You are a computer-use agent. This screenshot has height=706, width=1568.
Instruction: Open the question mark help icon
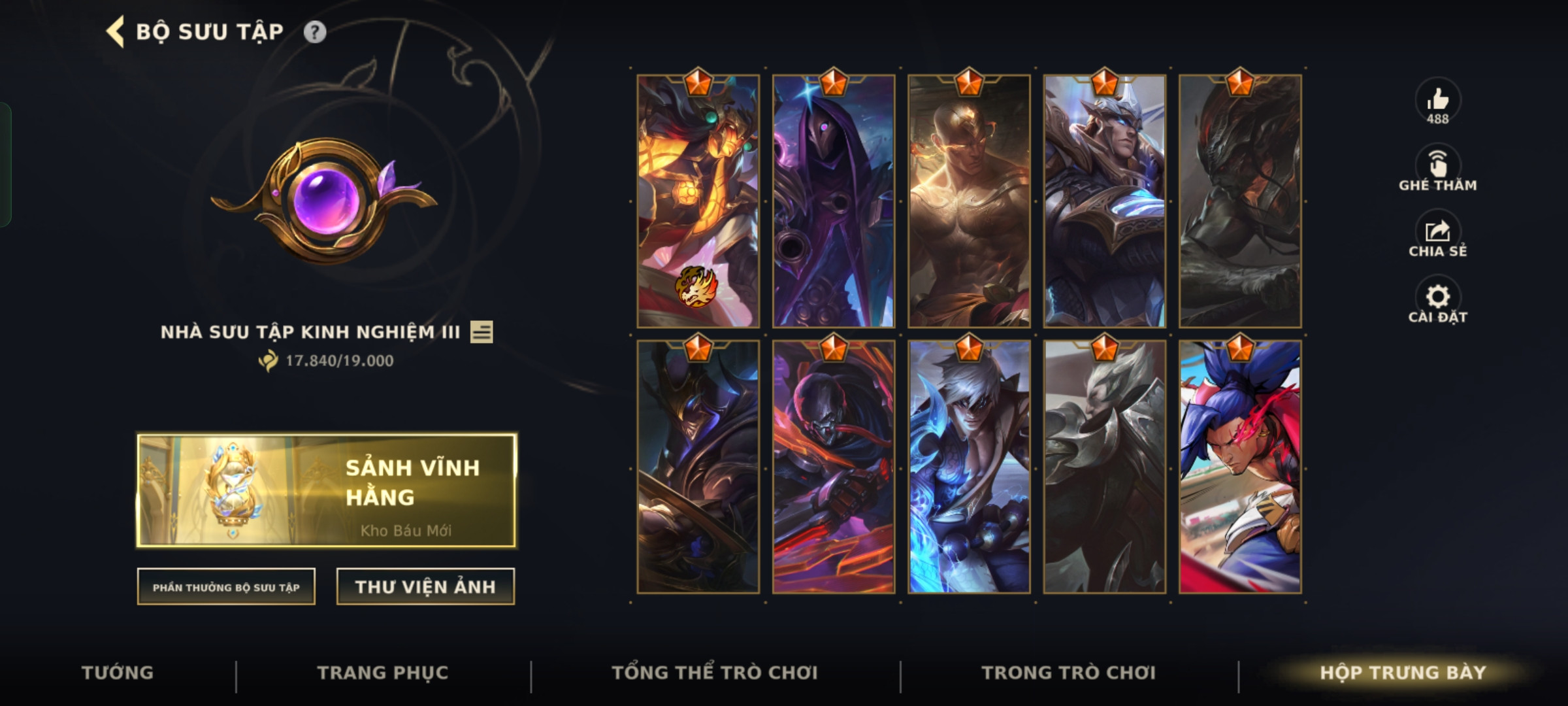pos(315,32)
